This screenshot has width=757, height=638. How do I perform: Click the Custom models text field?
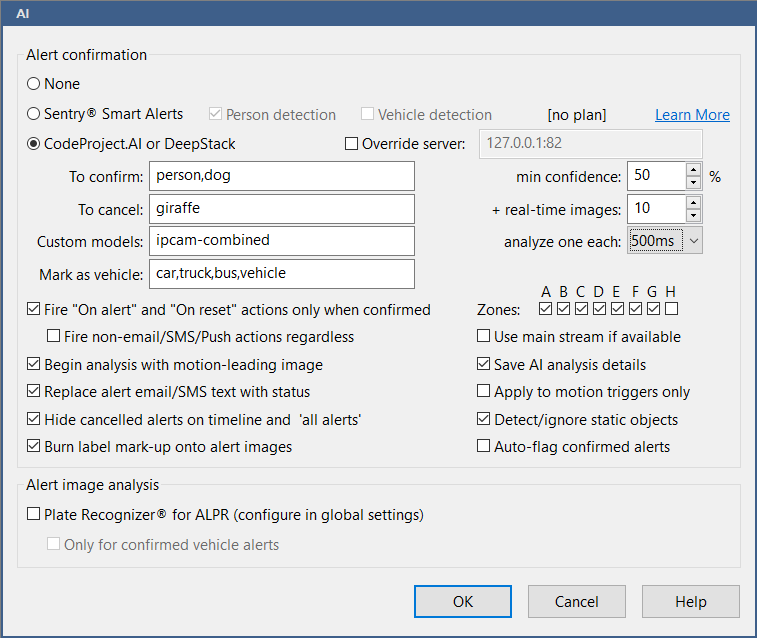[x=281, y=241]
